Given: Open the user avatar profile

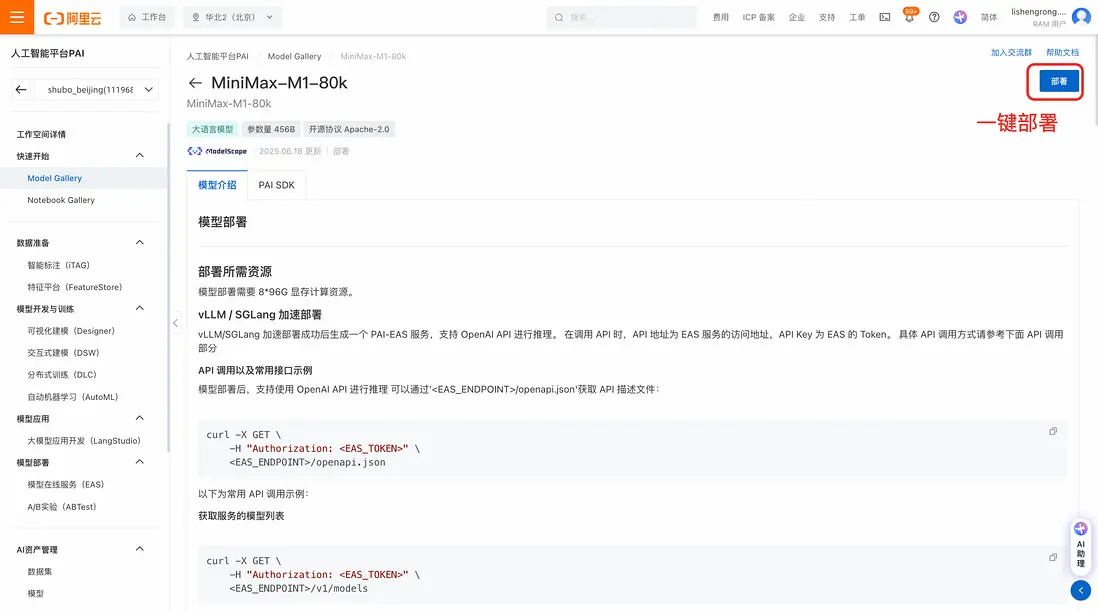Looking at the screenshot, I should coord(1081,17).
